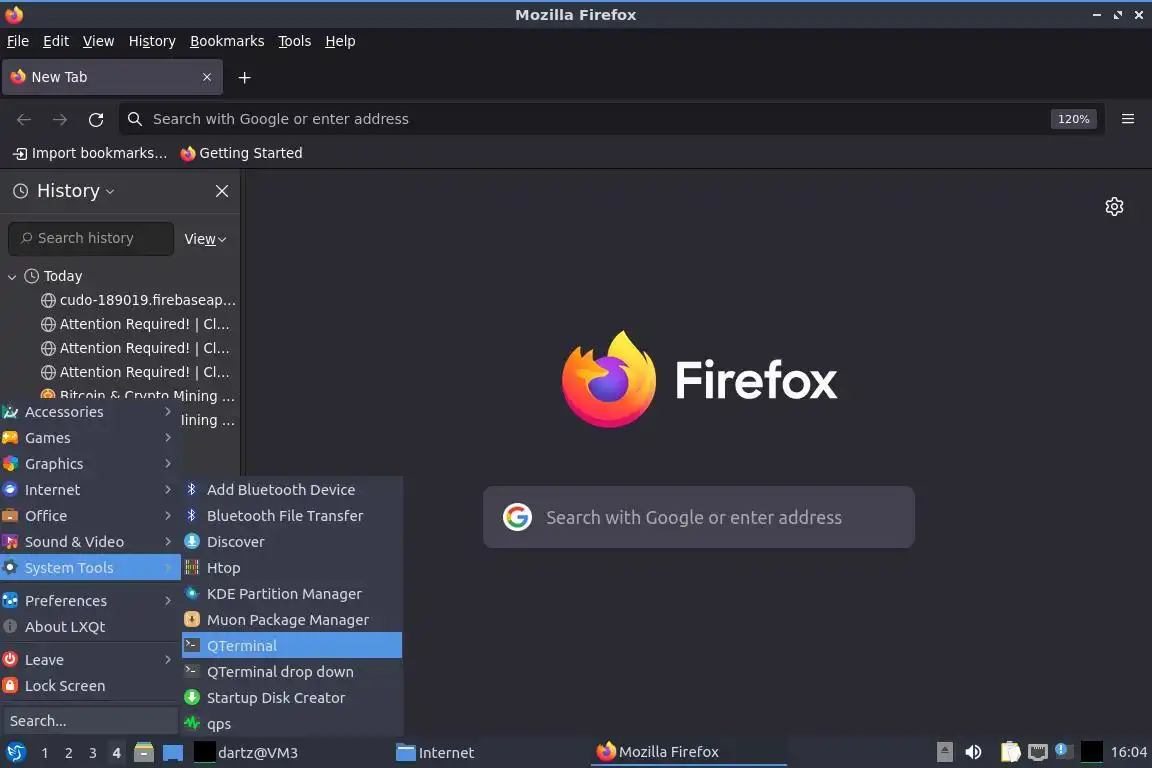Click the Search history field

pos(91,239)
